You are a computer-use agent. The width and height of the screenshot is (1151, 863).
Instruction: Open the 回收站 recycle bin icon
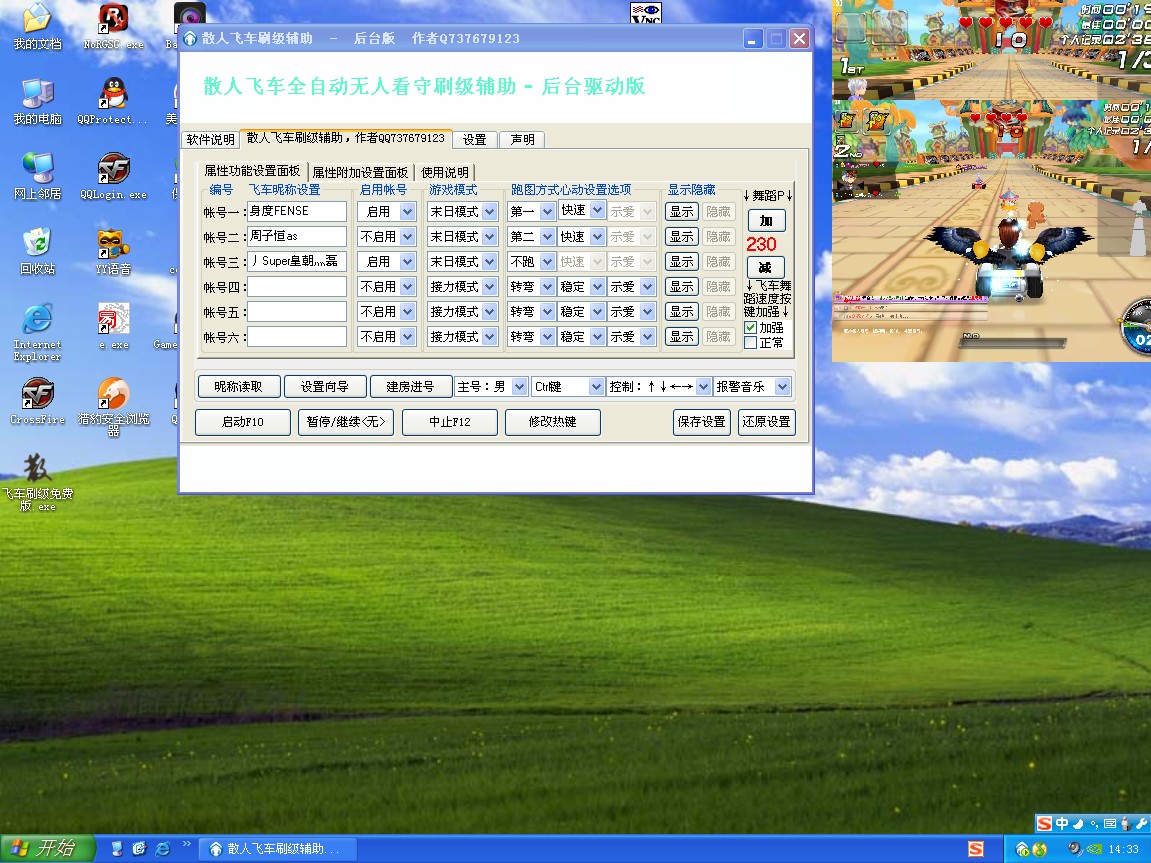pos(37,251)
